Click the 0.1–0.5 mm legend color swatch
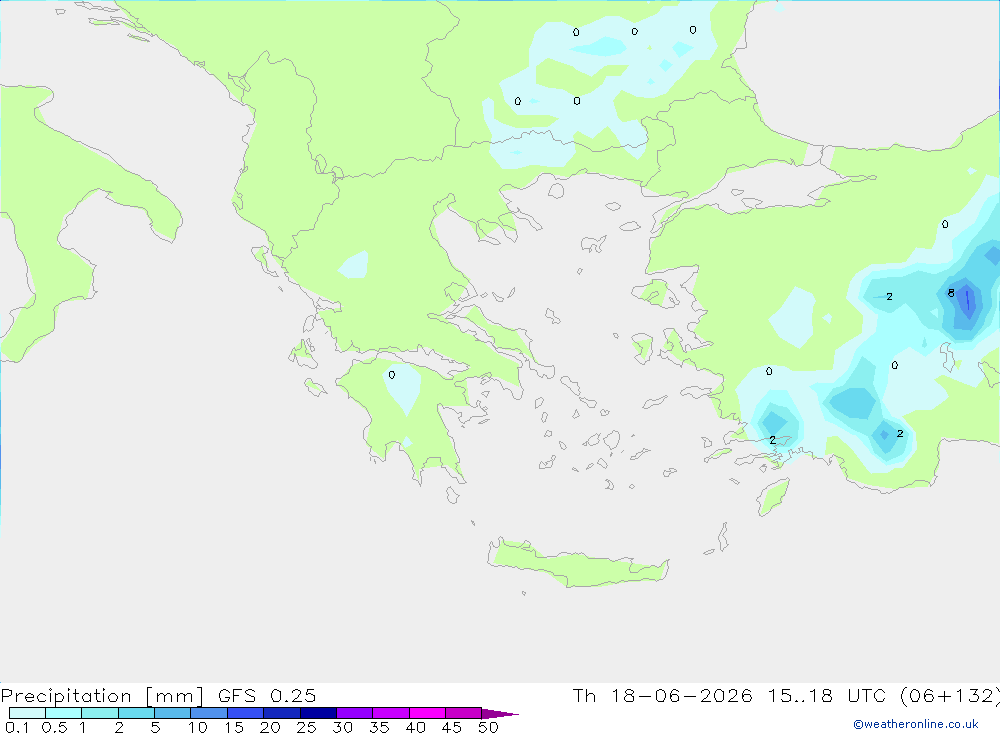Image resolution: width=1000 pixels, height=733 pixels. [27, 713]
